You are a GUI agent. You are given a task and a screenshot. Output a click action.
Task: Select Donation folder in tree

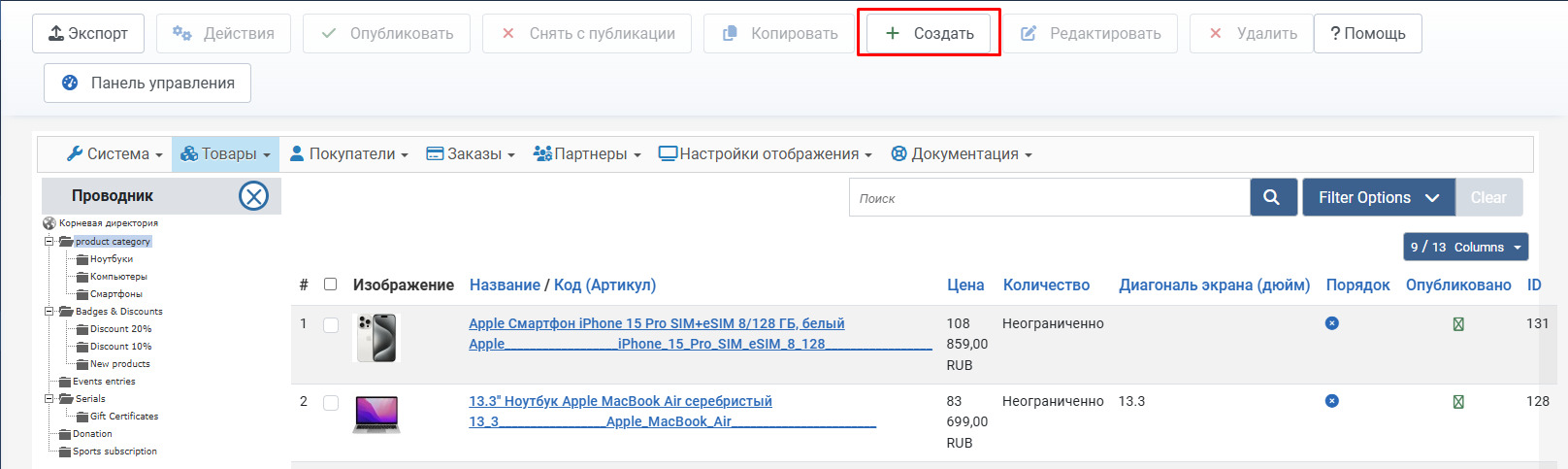click(x=92, y=434)
